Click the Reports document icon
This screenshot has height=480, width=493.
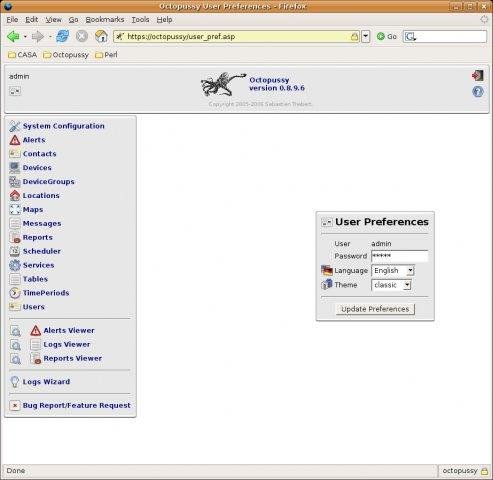[x=15, y=237]
